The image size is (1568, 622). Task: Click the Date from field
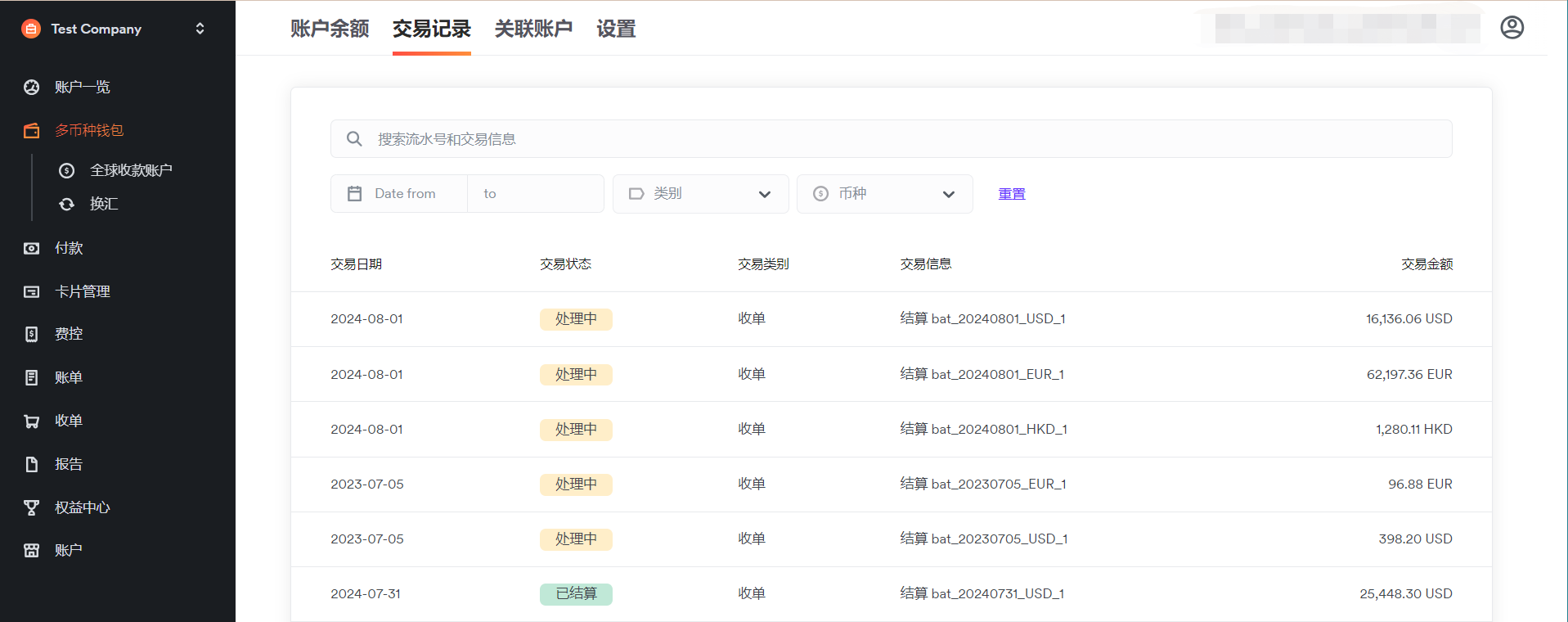tap(405, 194)
